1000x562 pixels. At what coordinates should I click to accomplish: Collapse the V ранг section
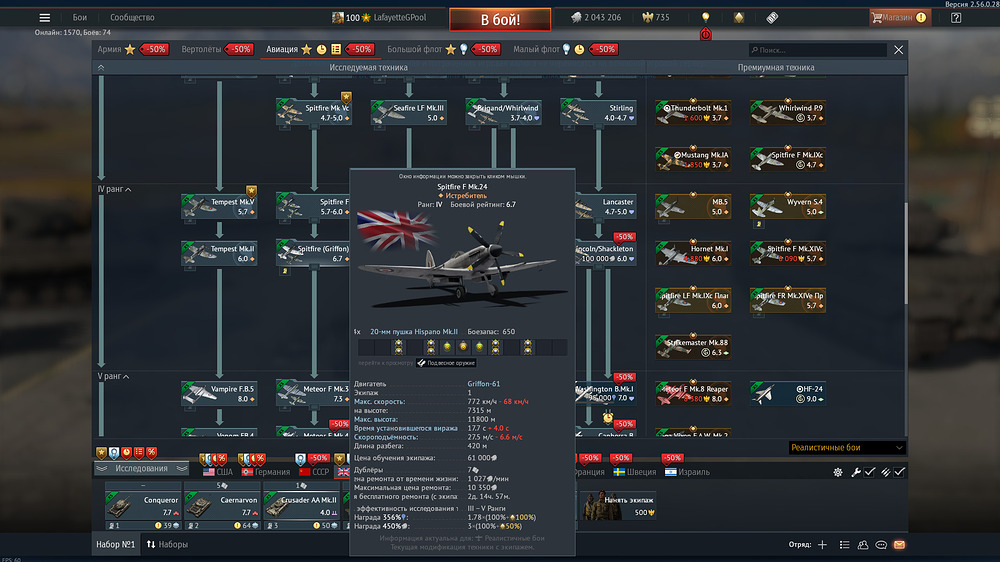pos(114,376)
